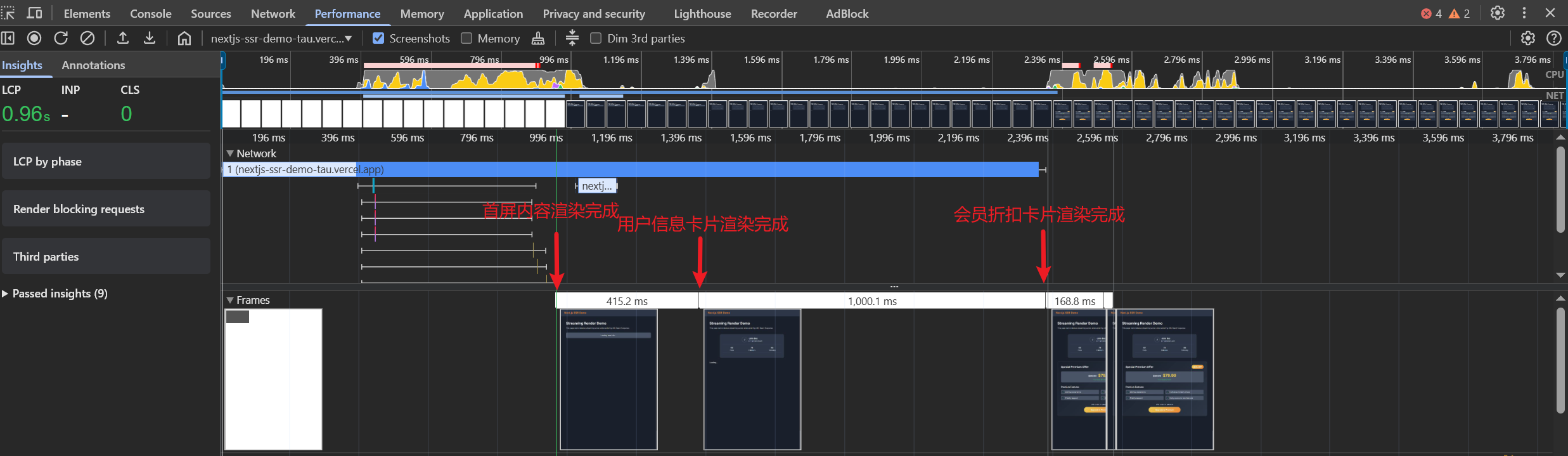Open Render blocking requests insight
Viewport: 1568px width, 456px height.
pos(106,209)
